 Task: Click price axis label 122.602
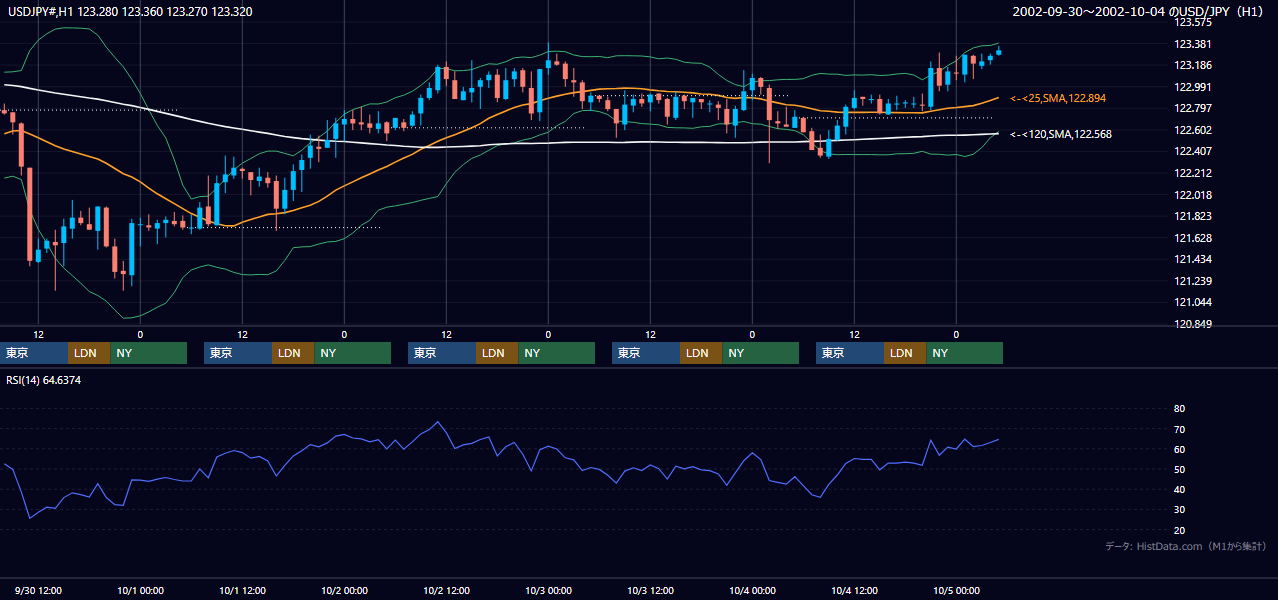click(1192, 130)
